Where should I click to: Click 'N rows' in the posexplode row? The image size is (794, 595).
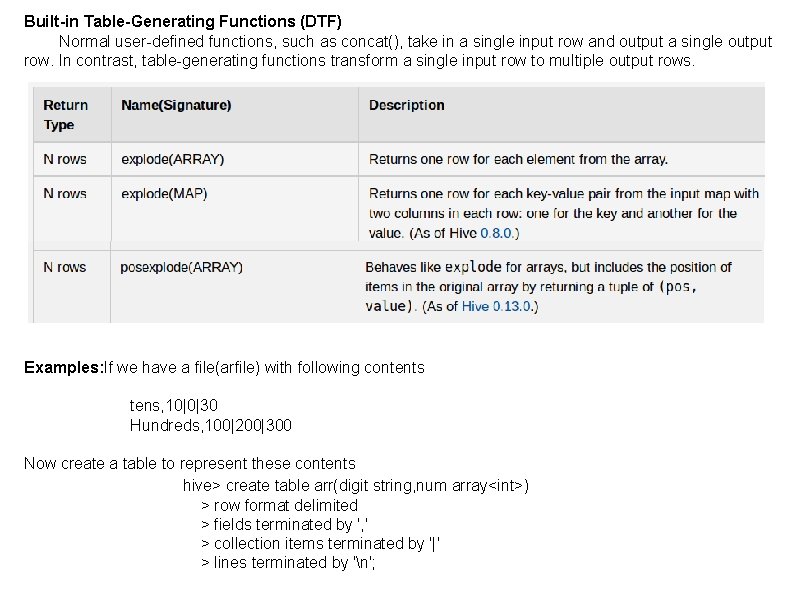65,267
